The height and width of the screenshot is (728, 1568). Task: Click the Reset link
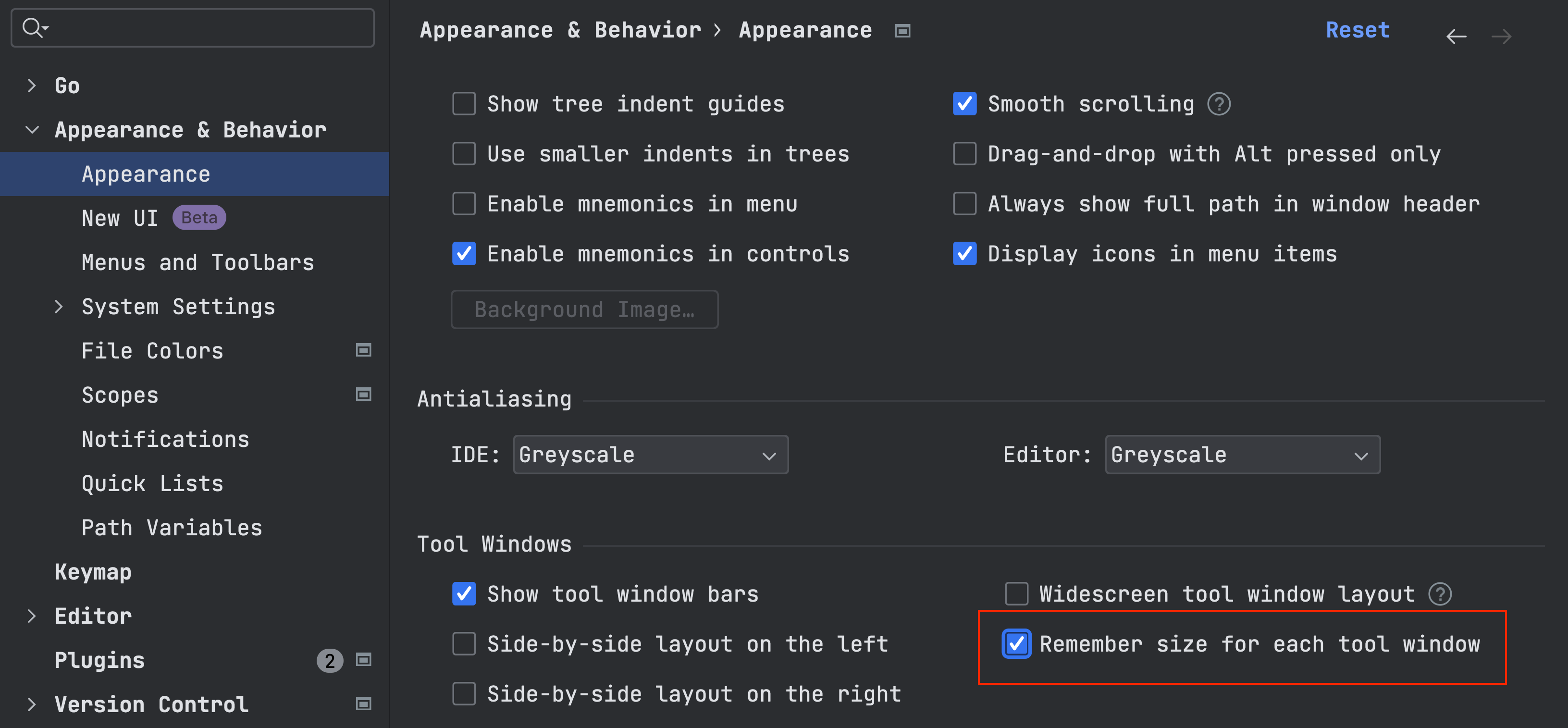1358,30
